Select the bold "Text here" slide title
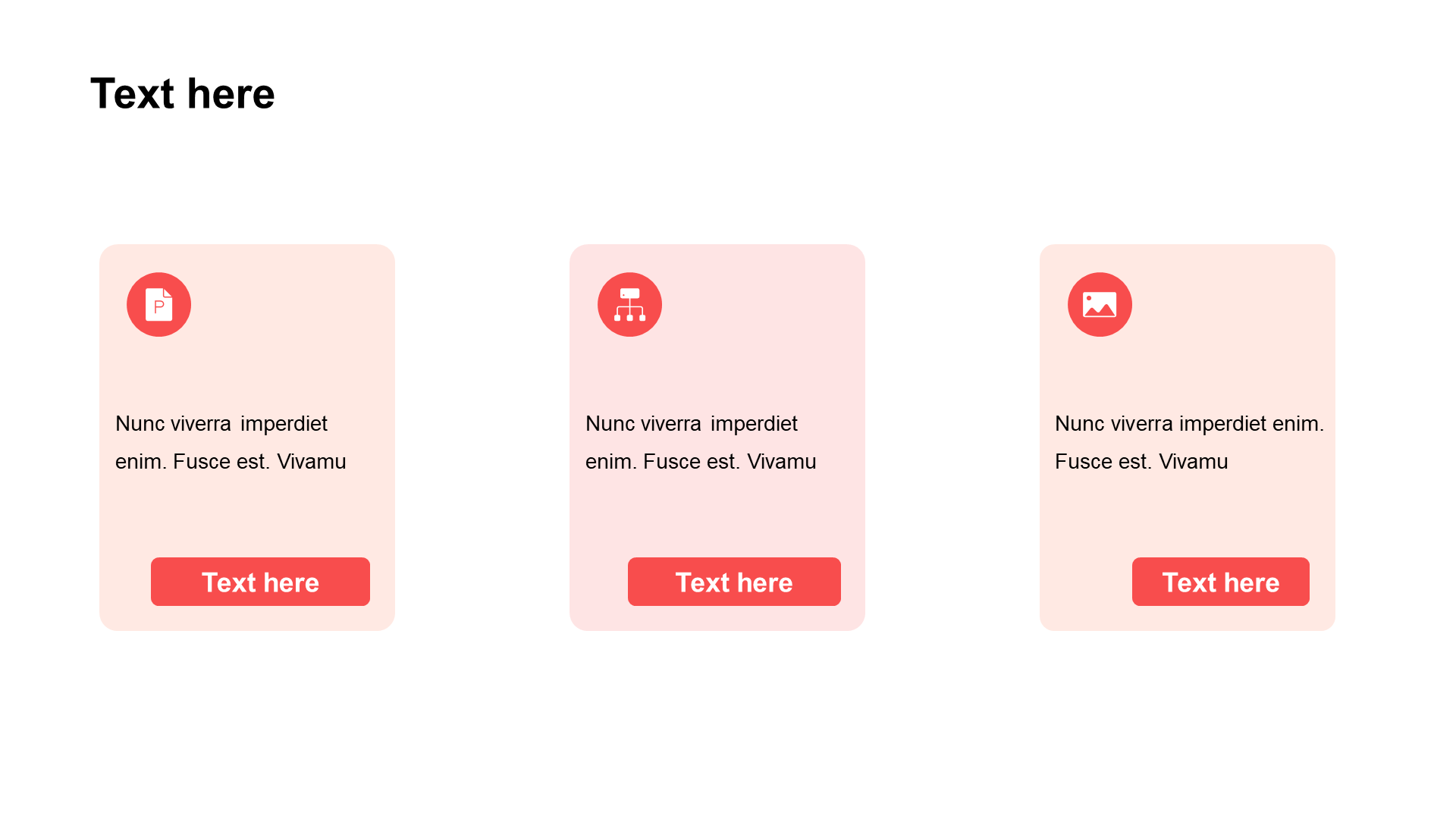Screen dimensions: 1456x819 tap(183, 94)
